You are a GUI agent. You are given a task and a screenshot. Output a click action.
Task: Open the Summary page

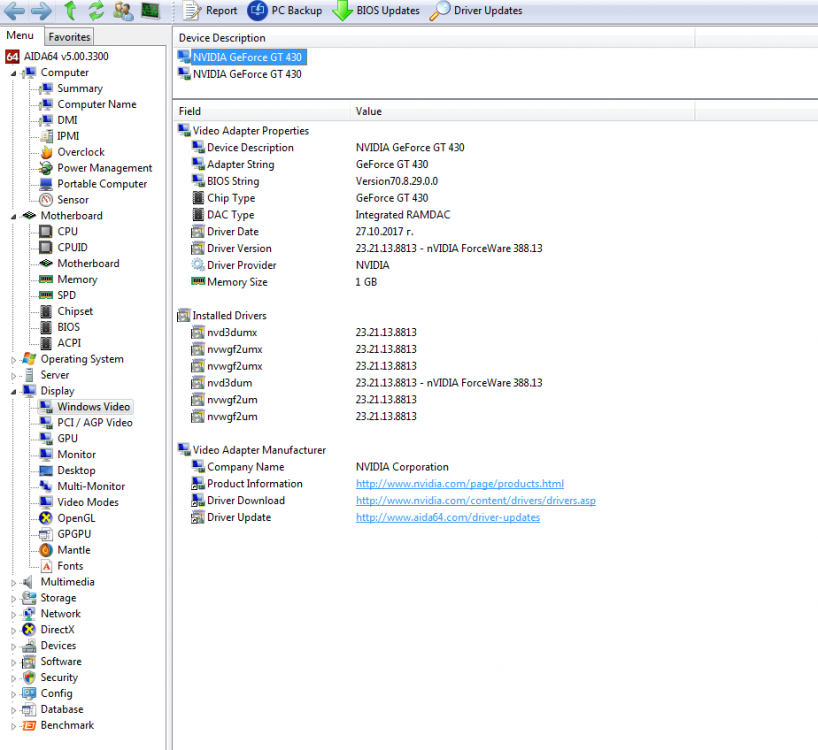click(80, 89)
